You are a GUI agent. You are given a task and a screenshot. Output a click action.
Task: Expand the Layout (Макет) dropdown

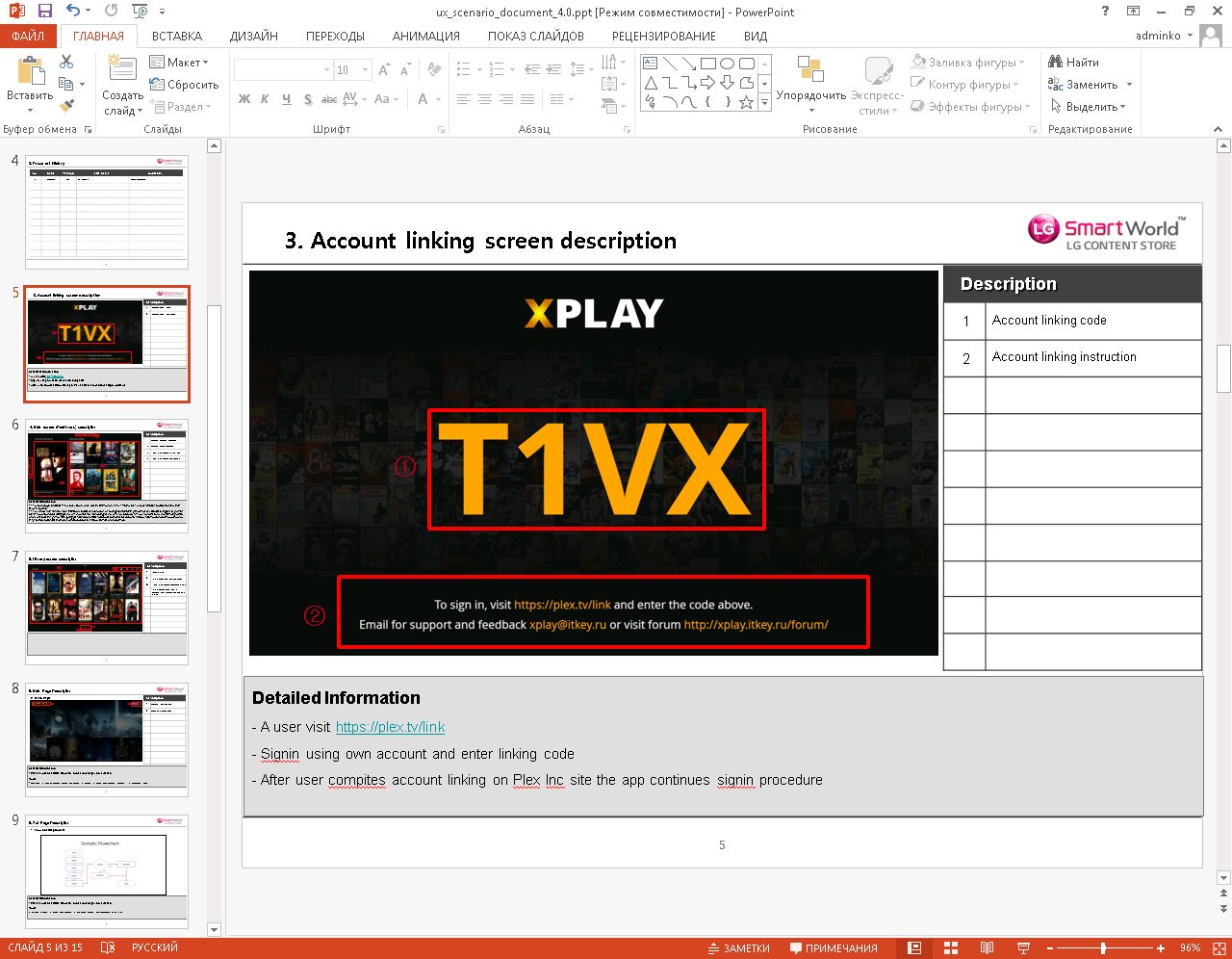[205, 63]
